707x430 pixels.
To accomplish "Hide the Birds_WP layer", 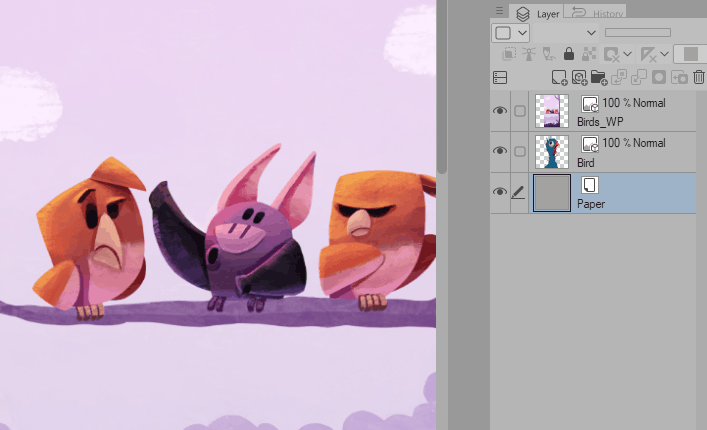I will (x=500, y=111).
